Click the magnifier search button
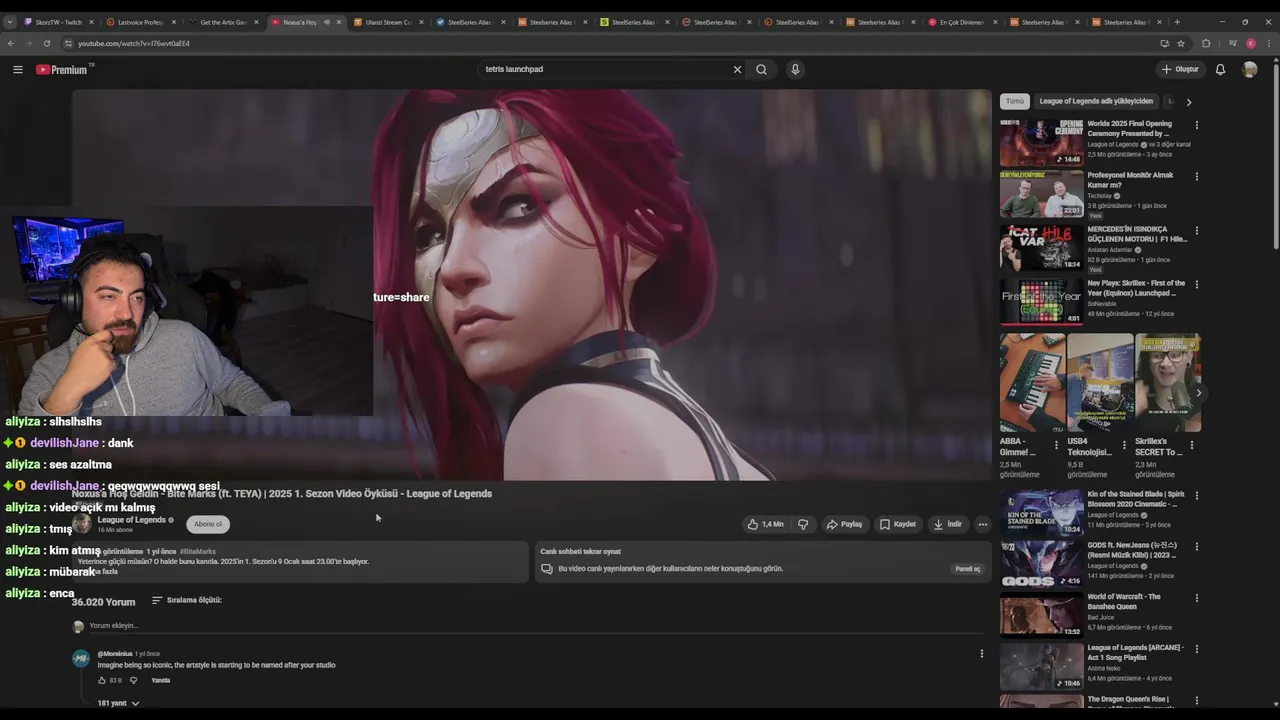Screen dimensions: 1280x720 762,69
